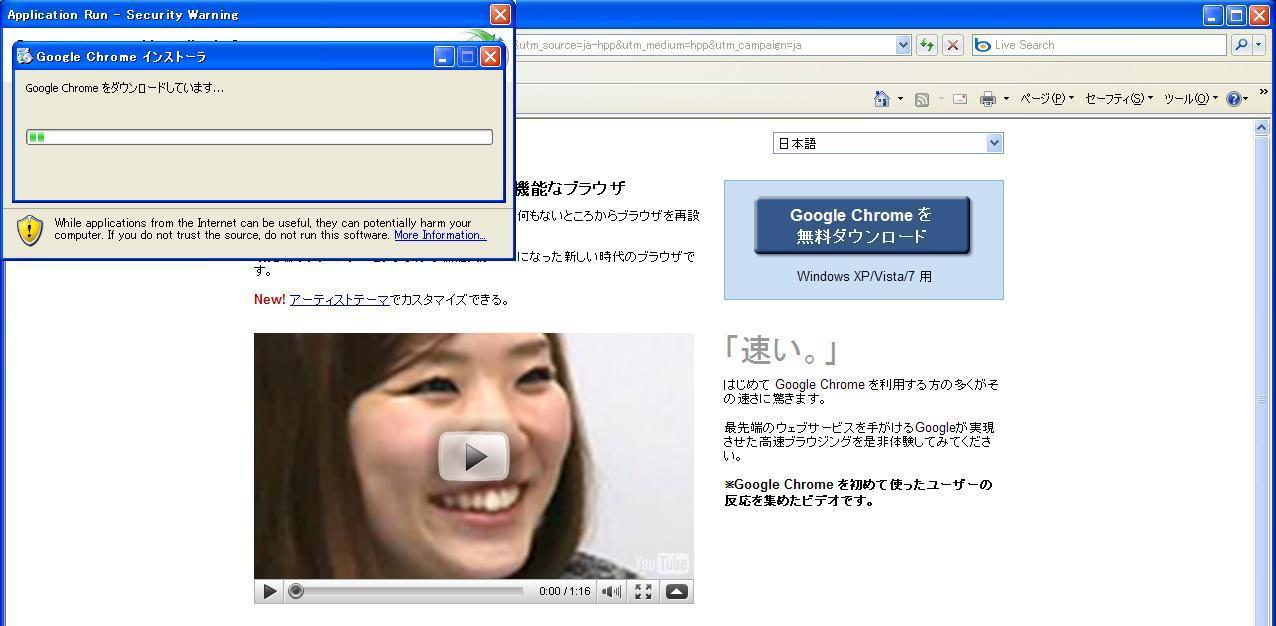The image size is (1276, 626).
Task: Click the Help question mark icon
Action: [x=1234, y=98]
